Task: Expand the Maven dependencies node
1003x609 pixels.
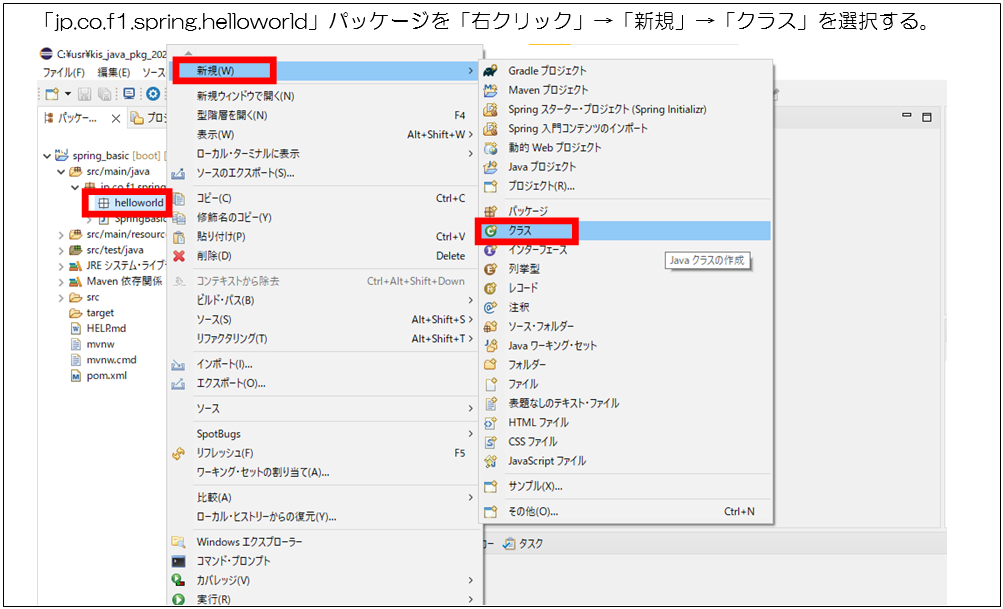Action: (60, 281)
